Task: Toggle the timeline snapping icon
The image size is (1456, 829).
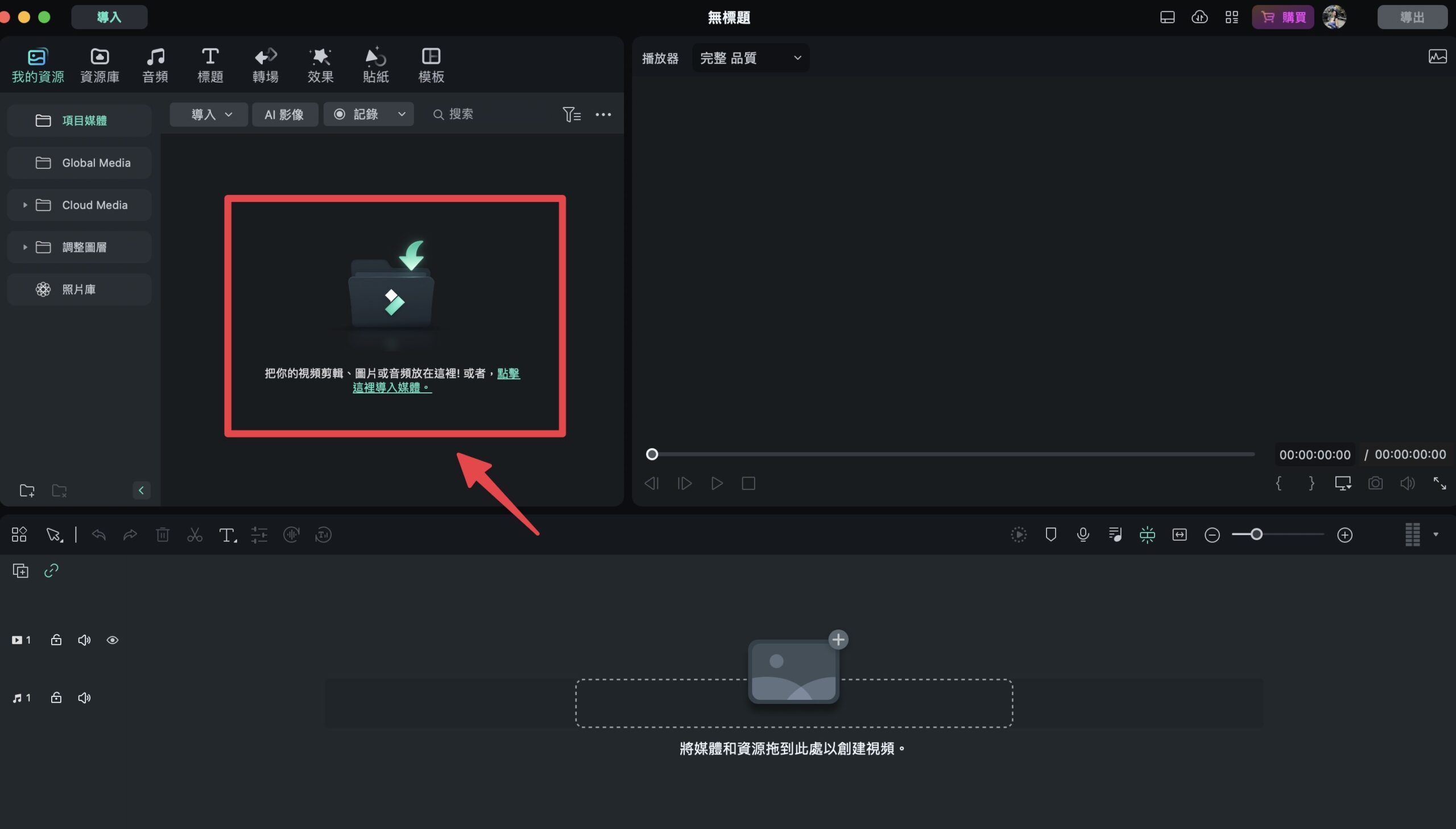Action: point(1147,534)
